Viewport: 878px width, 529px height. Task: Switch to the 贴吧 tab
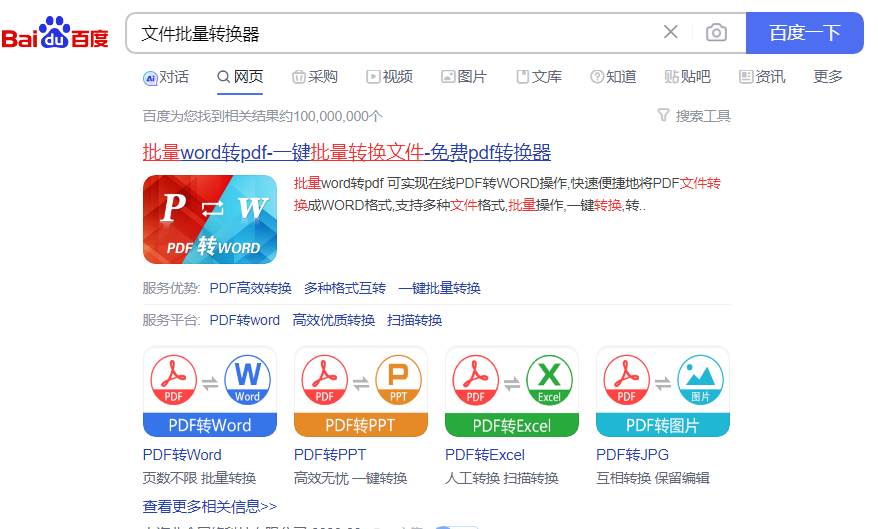point(688,77)
